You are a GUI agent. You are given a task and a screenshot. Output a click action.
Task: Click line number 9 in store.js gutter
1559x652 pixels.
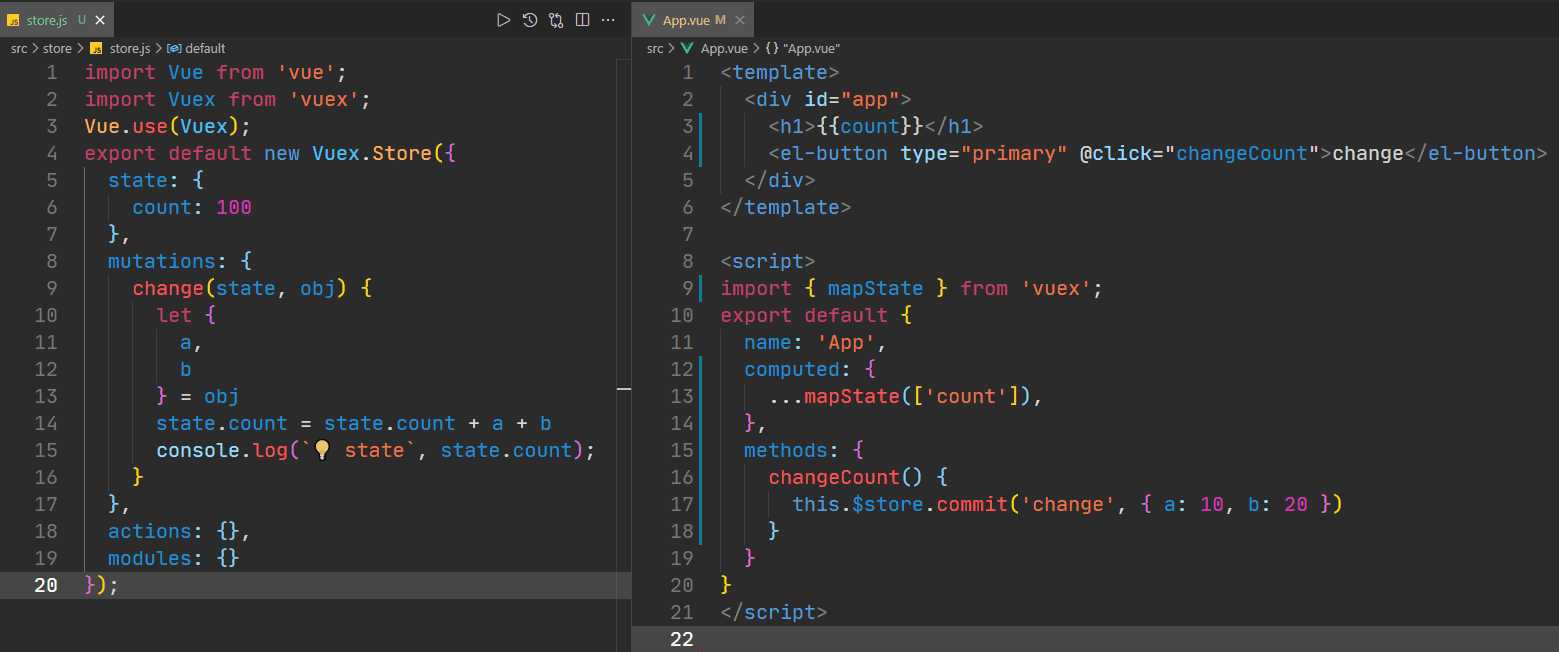coord(52,288)
